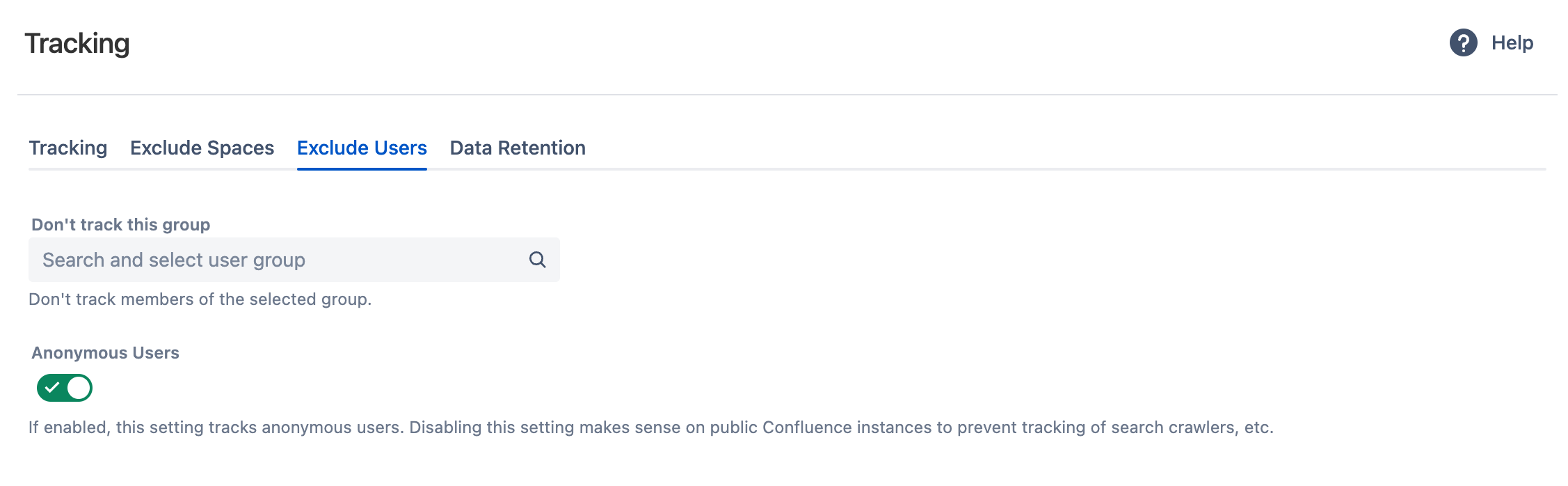Click the magnifying glass search icon
Image resolution: width=1568 pixels, height=486 pixels.
(x=537, y=260)
